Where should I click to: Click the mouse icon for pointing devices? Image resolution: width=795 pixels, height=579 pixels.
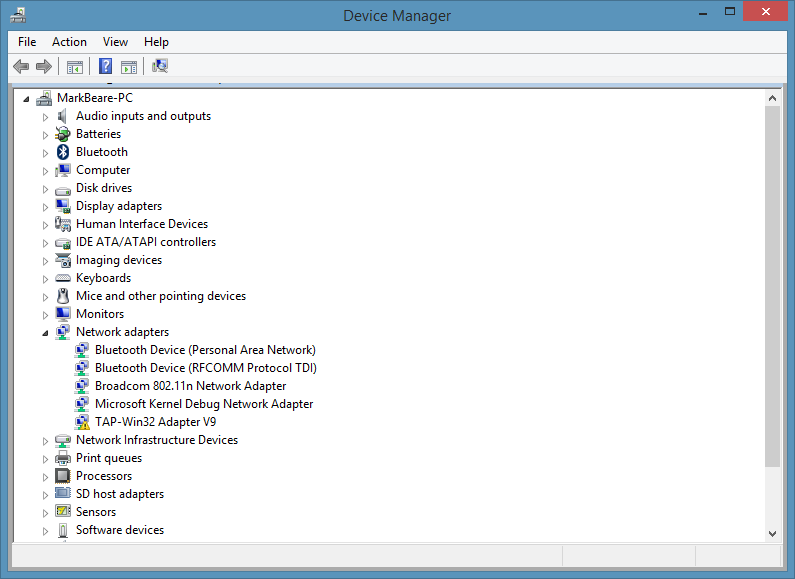coord(63,296)
